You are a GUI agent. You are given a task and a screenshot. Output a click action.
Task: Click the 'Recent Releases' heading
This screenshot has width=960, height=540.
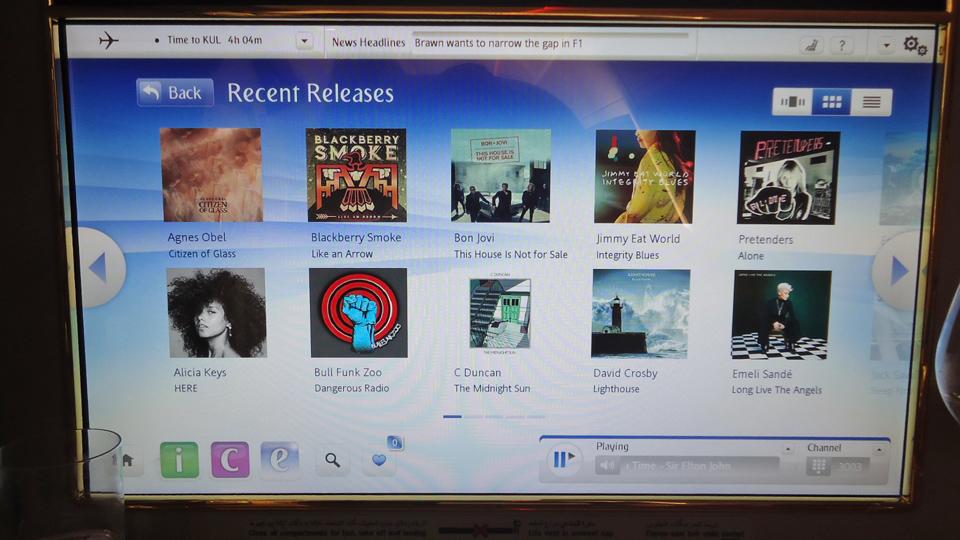(310, 93)
